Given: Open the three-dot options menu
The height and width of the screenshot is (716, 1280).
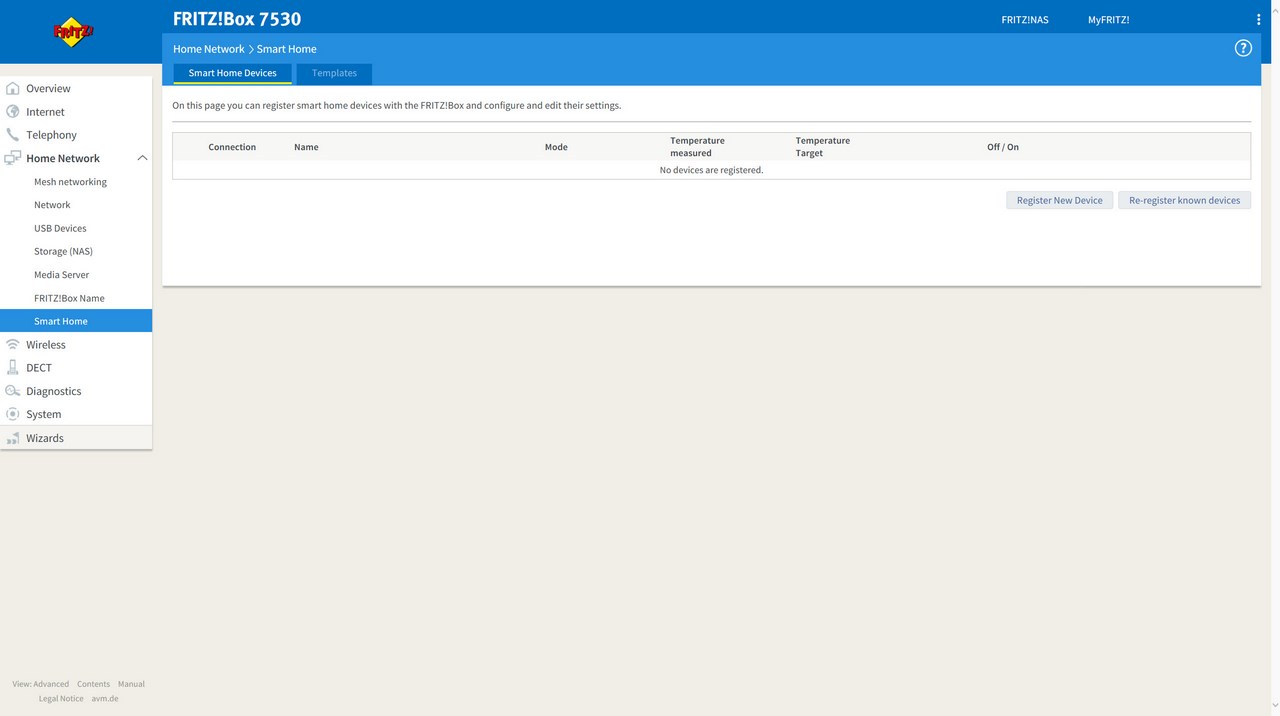Looking at the screenshot, I should [1258, 20].
